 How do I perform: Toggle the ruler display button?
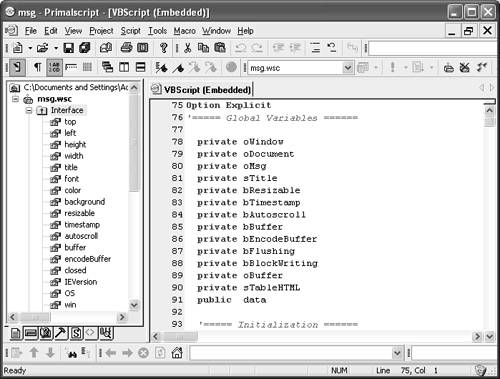71,67
